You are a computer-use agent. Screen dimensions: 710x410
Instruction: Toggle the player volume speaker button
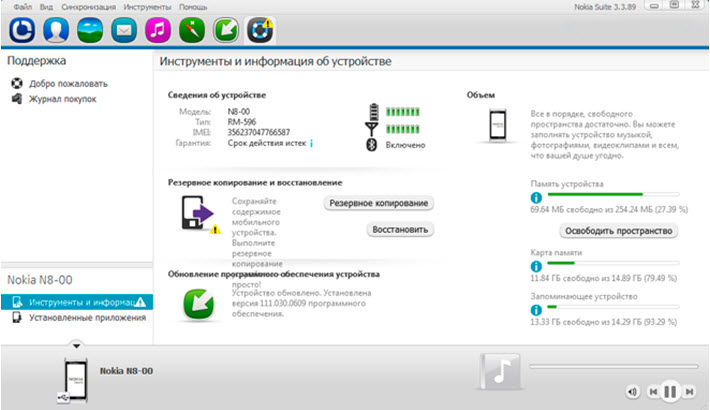(x=633, y=391)
